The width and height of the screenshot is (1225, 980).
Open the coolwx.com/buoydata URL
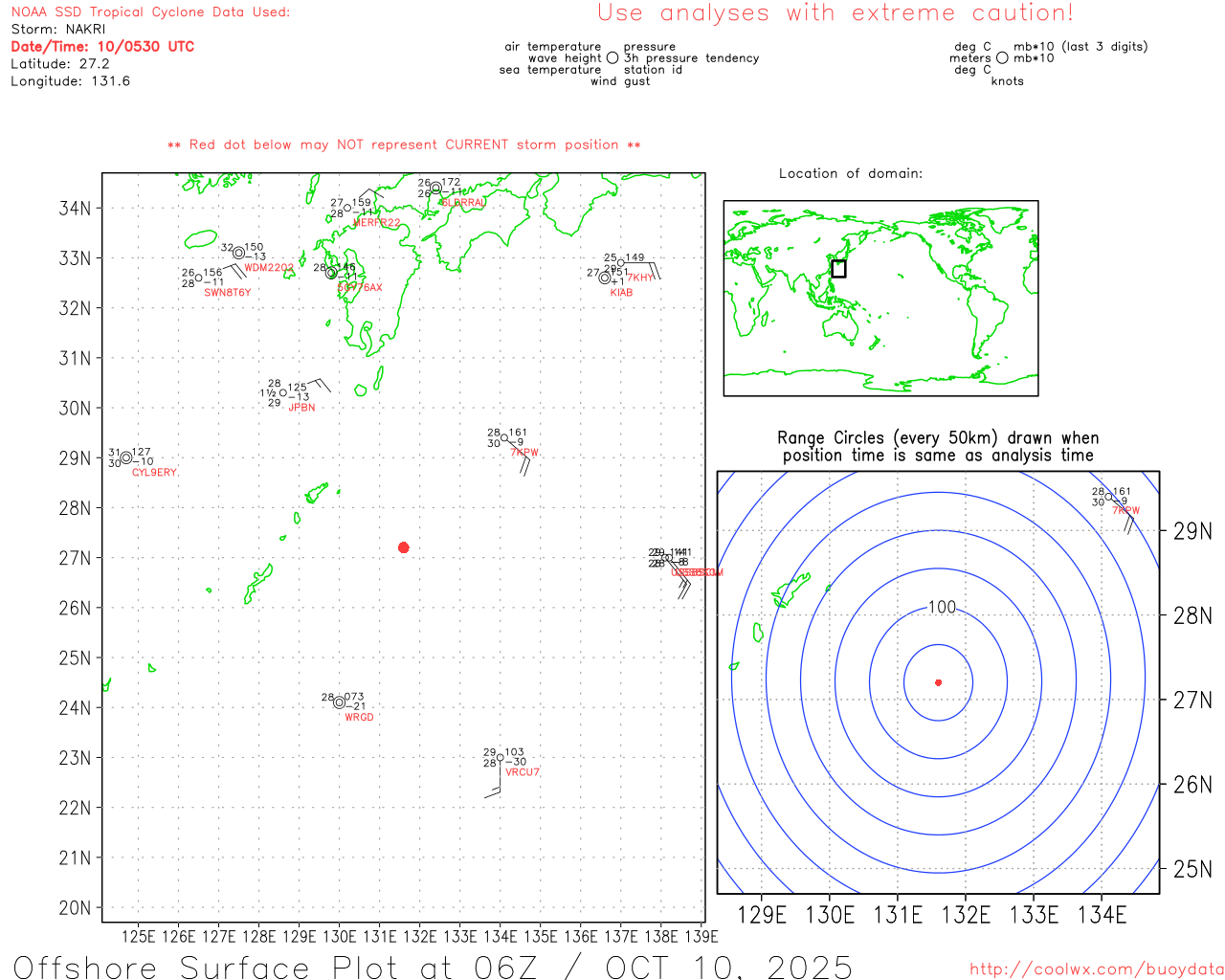1097,969
